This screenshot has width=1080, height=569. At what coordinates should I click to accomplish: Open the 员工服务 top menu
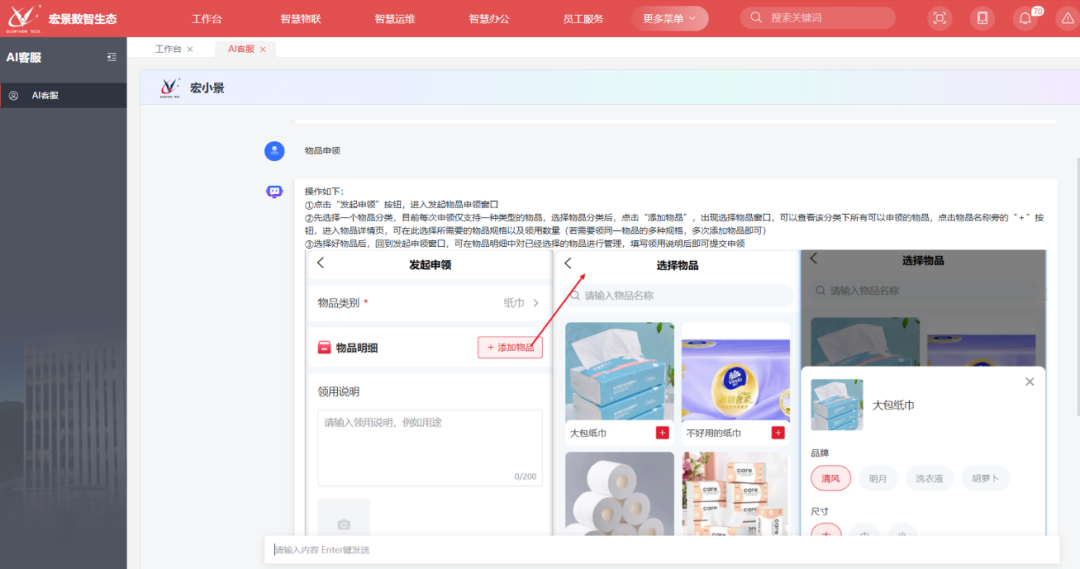[583, 19]
